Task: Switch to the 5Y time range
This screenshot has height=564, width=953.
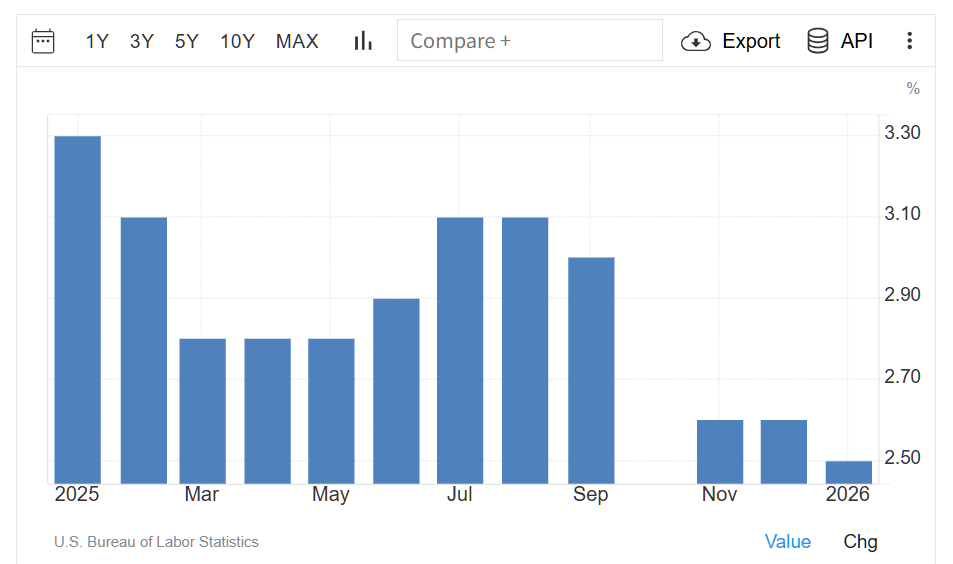Action: [x=187, y=41]
